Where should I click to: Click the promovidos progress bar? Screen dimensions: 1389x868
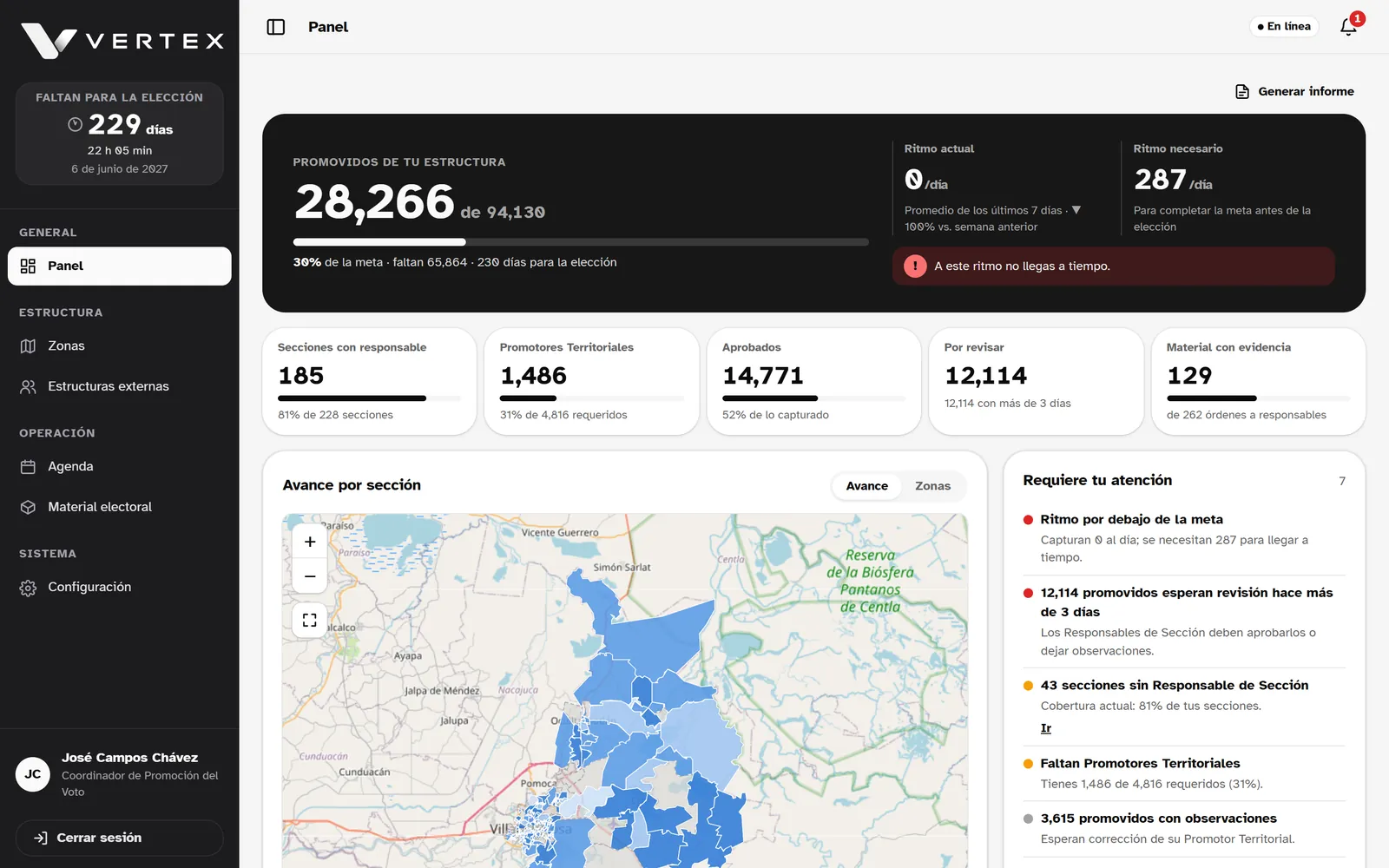(x=581, y=242)
